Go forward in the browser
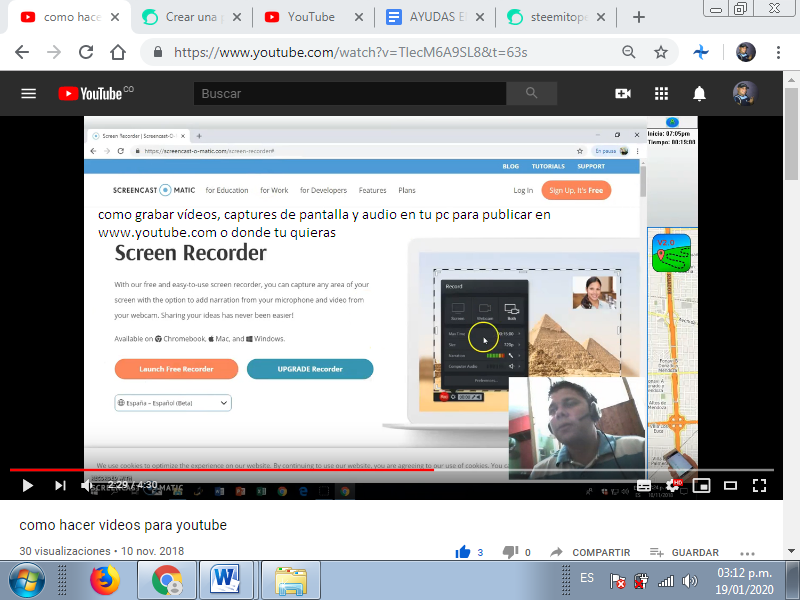Viewport: 800px width, 600px height. click(54, 52)
